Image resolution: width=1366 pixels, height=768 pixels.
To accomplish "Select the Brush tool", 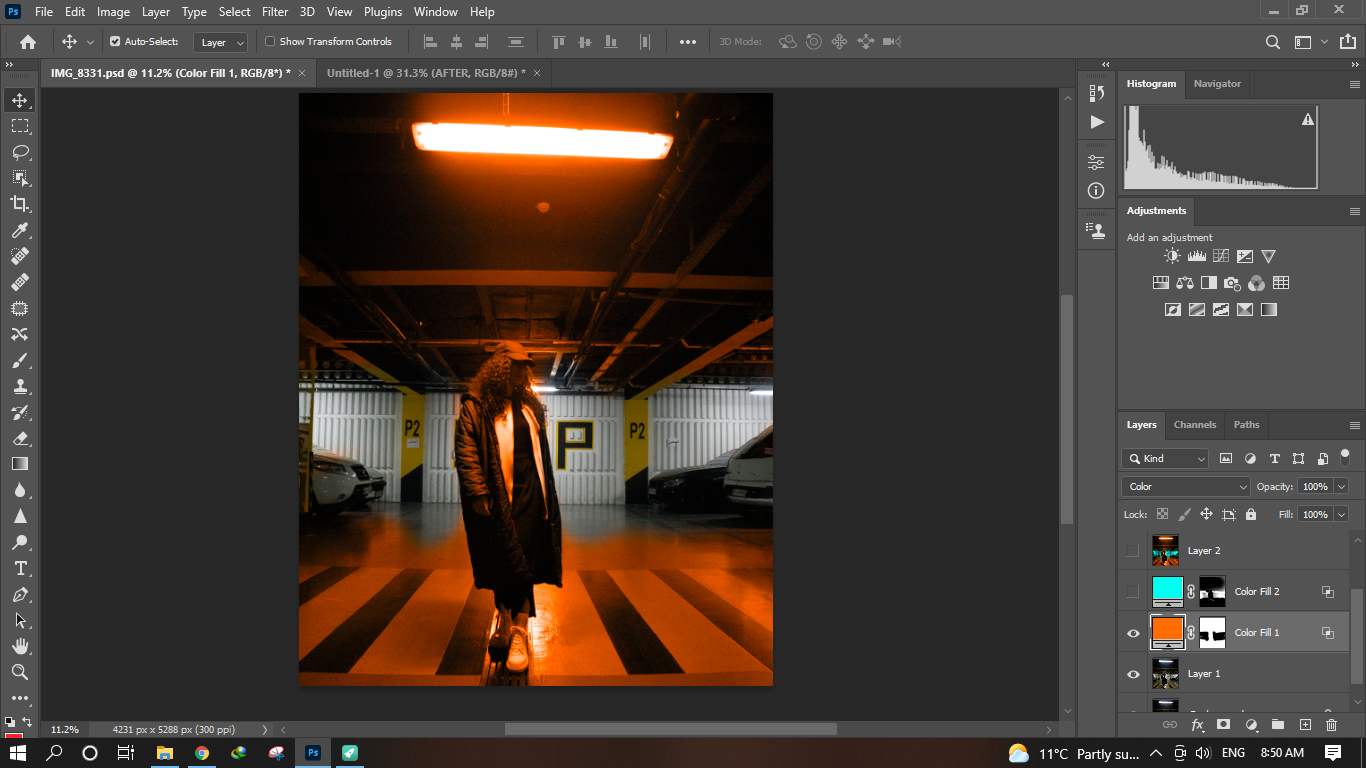I will tap(20, 360).
